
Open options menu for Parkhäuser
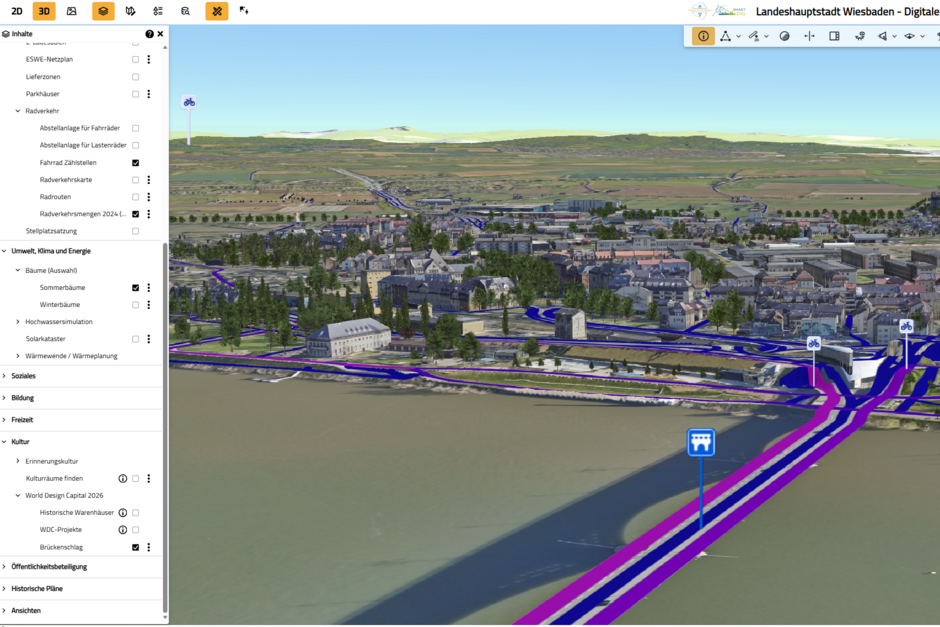coord(149,94)
